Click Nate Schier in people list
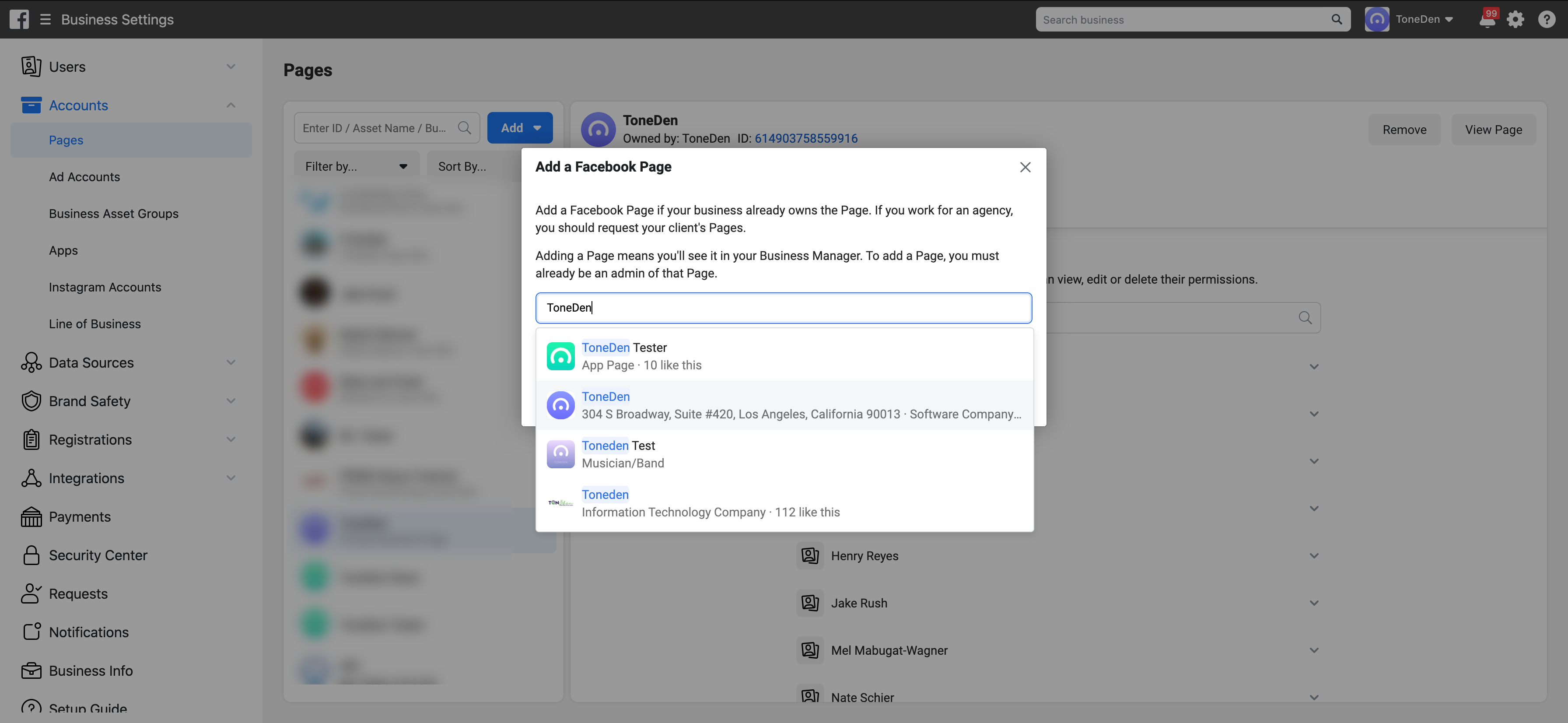Screen dimensions: 1568x723 click(862, 698)
